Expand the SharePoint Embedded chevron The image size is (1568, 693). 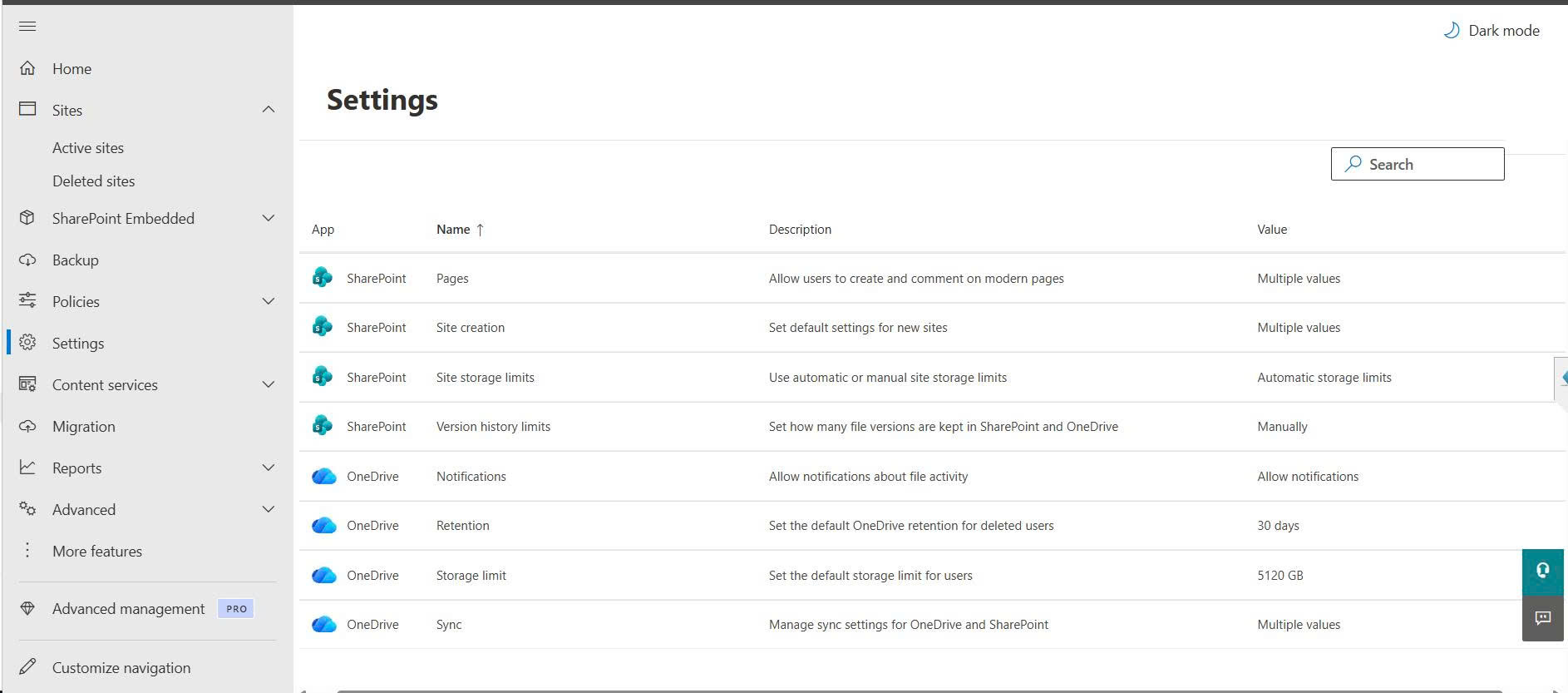click(x=269, y=218)
